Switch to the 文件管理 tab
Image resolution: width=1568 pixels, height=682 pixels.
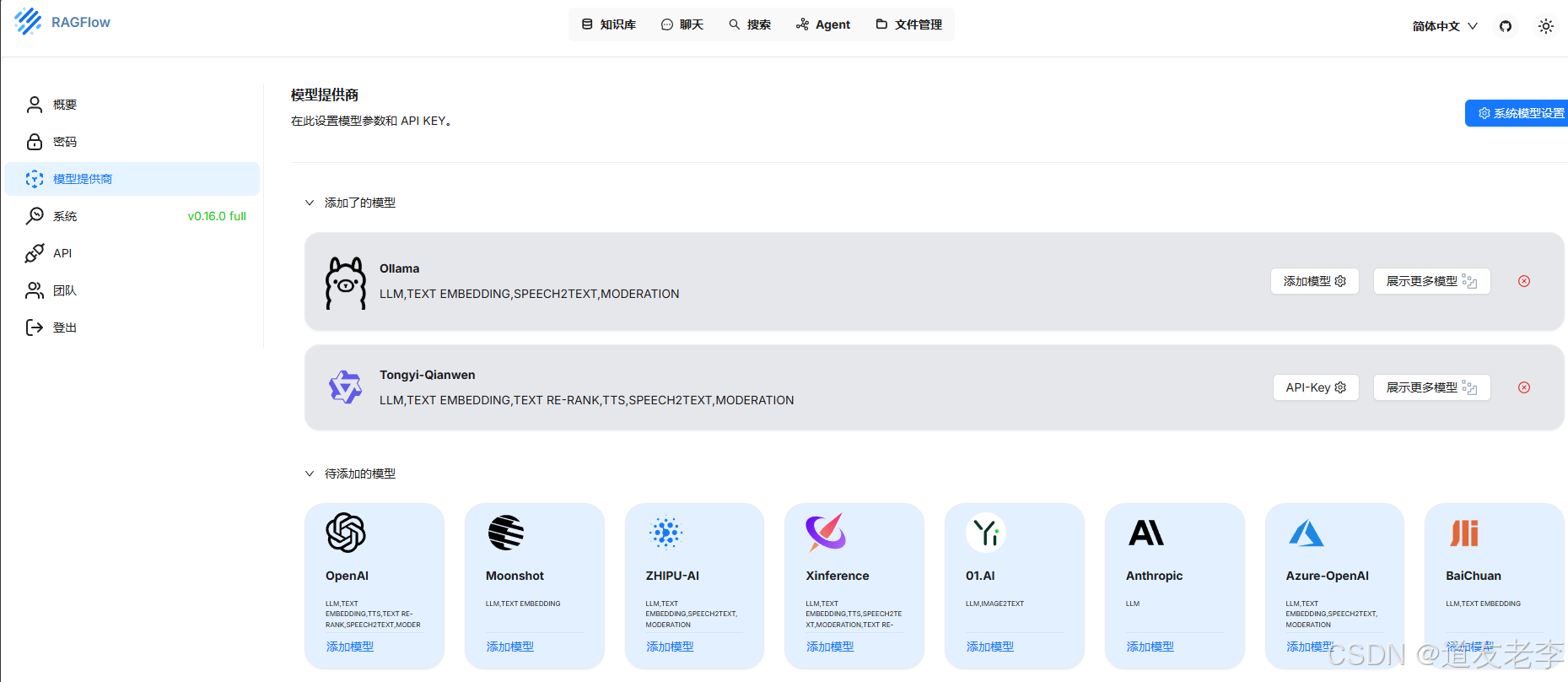[x=909, y=24]
